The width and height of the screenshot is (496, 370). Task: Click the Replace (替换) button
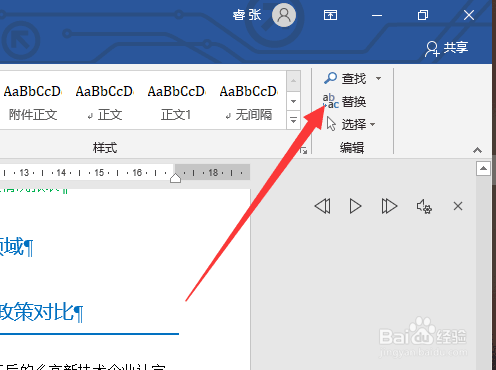click(x=344, y=101)
